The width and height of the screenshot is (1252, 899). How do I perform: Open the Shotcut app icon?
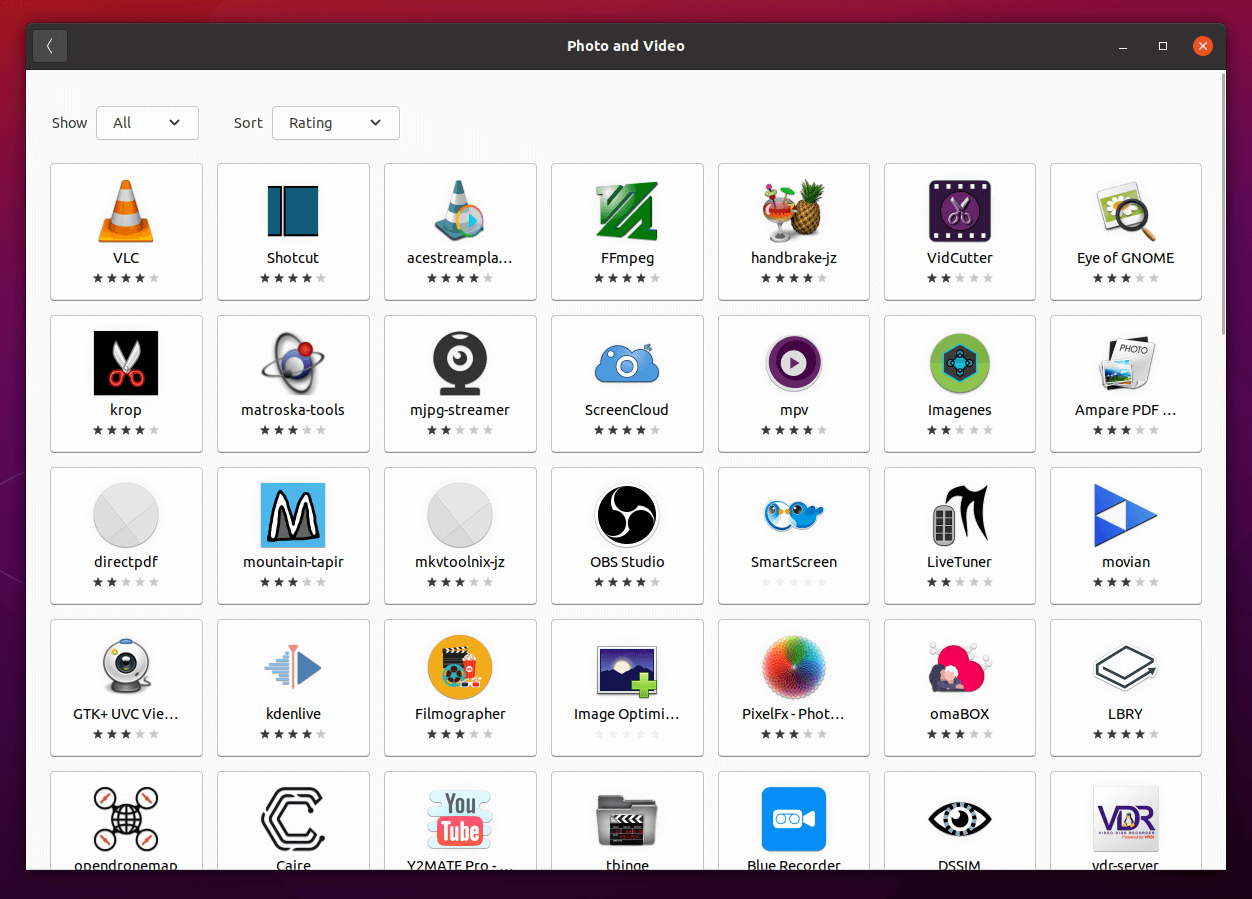point(293,211)
